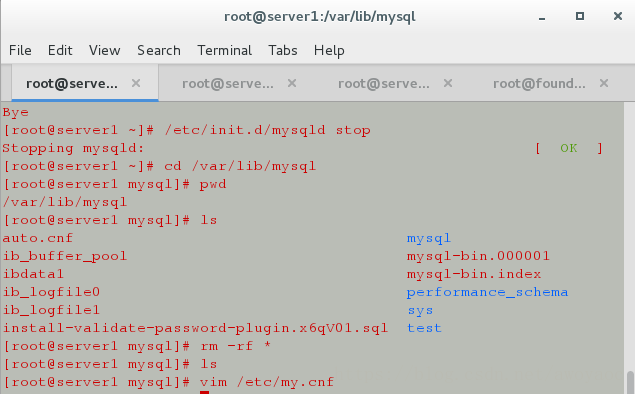Open the View menu
This screenshot has width=635, height=394.
coord(104,50)
